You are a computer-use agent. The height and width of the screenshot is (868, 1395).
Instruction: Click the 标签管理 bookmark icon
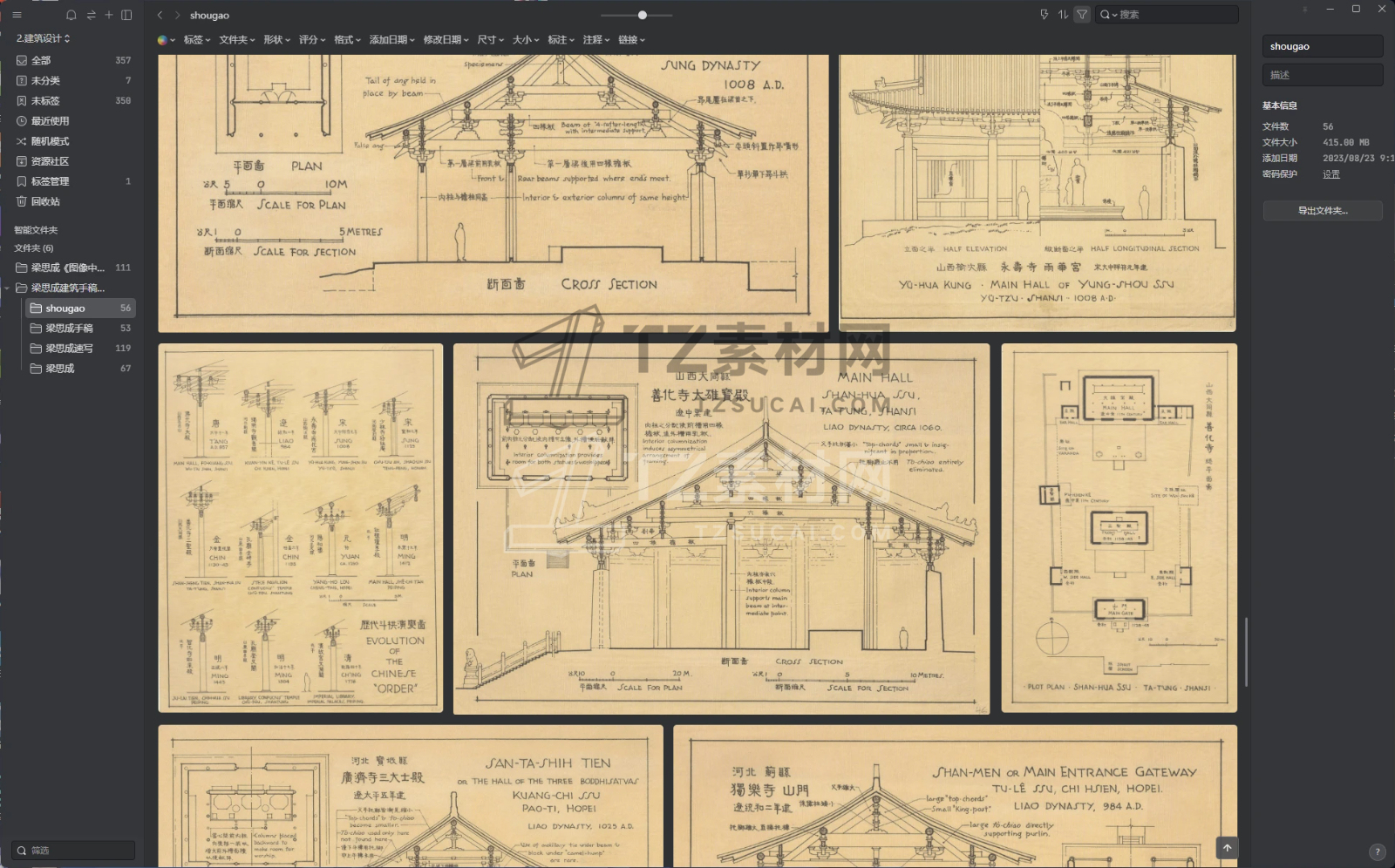(22, 181)
